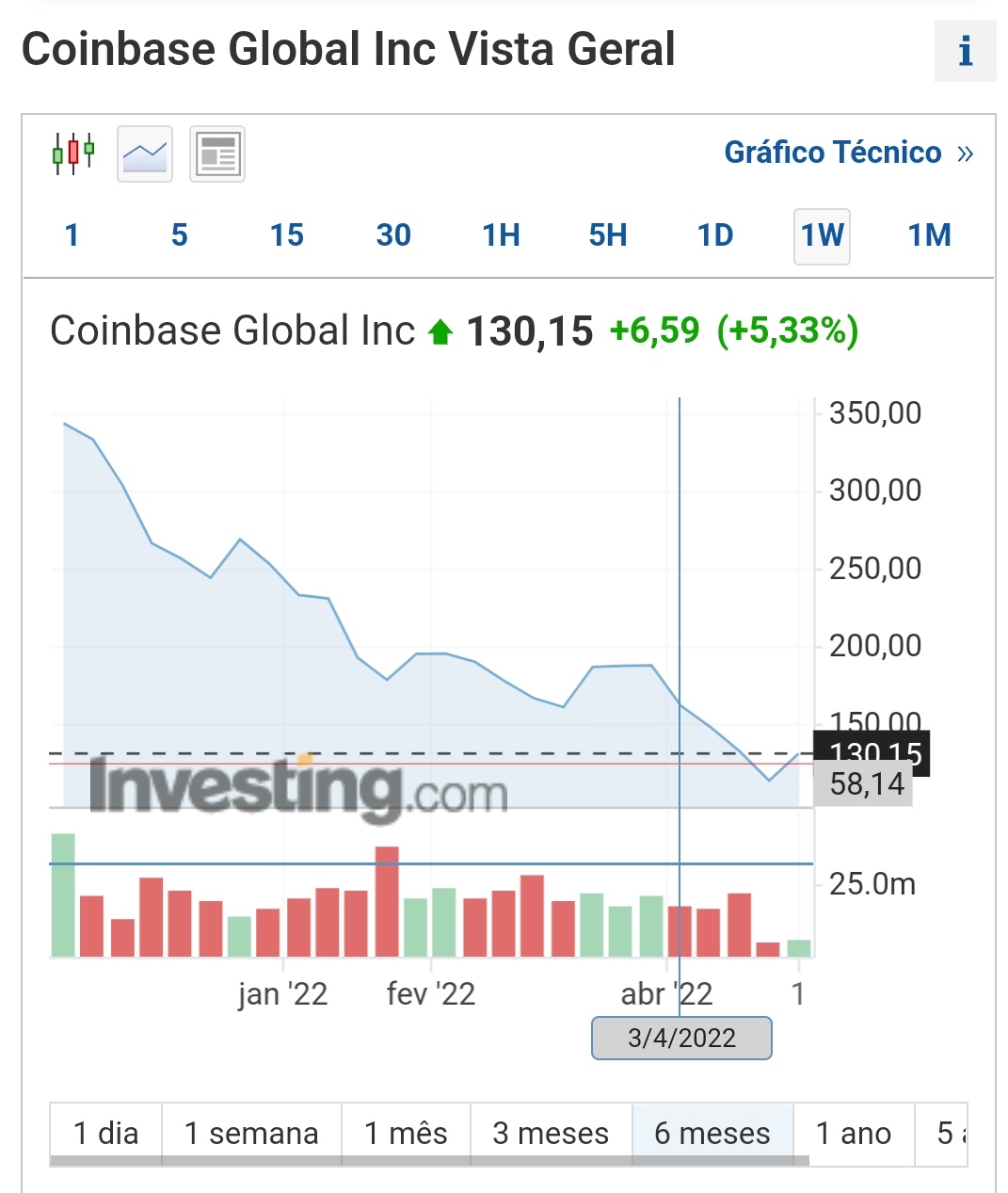
Task: Click the info icon beside title
Action: (x=965, y=51)
